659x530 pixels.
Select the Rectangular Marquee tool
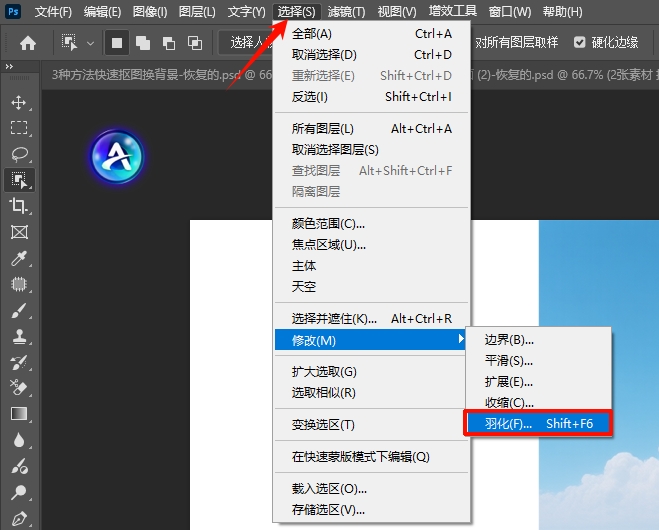point(18,128)
